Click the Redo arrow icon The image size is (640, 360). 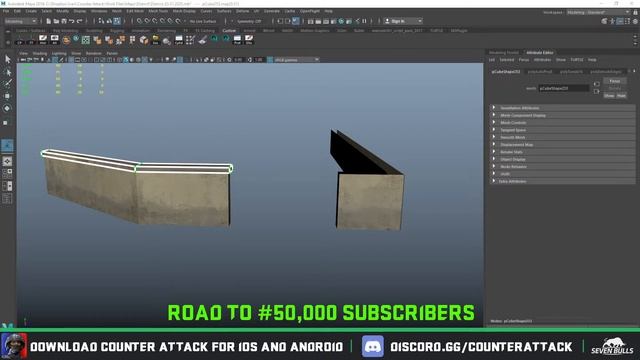[x=80, y=21]
